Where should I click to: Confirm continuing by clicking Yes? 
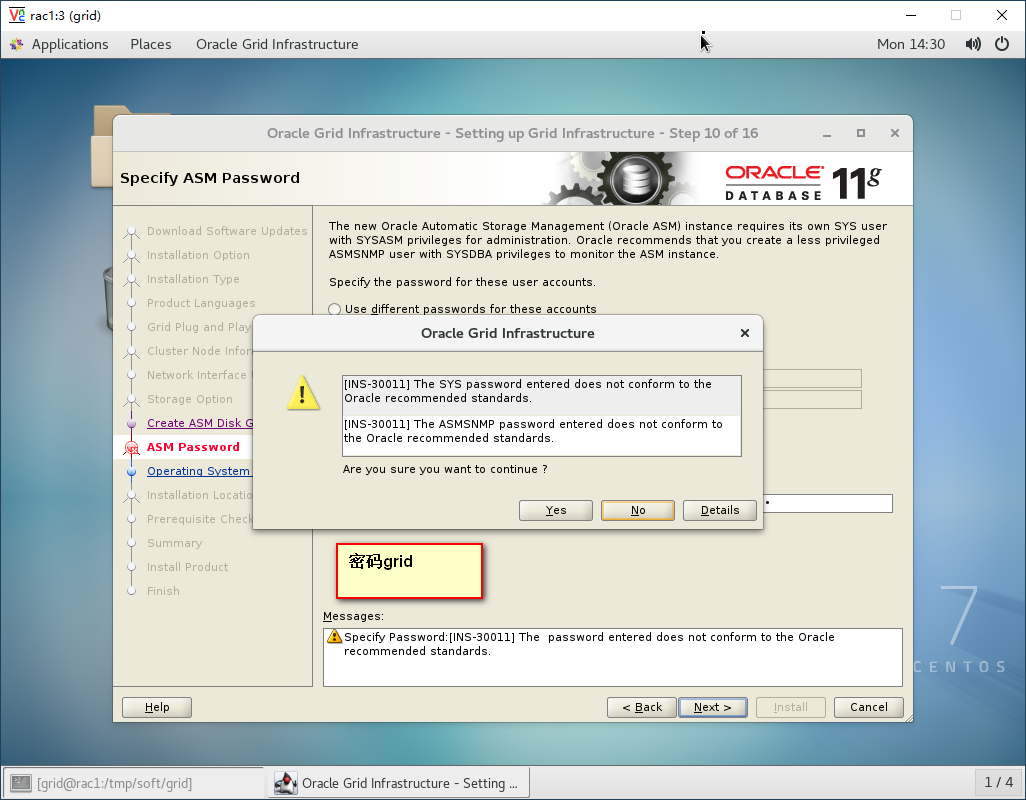click(x=556, y=510)
